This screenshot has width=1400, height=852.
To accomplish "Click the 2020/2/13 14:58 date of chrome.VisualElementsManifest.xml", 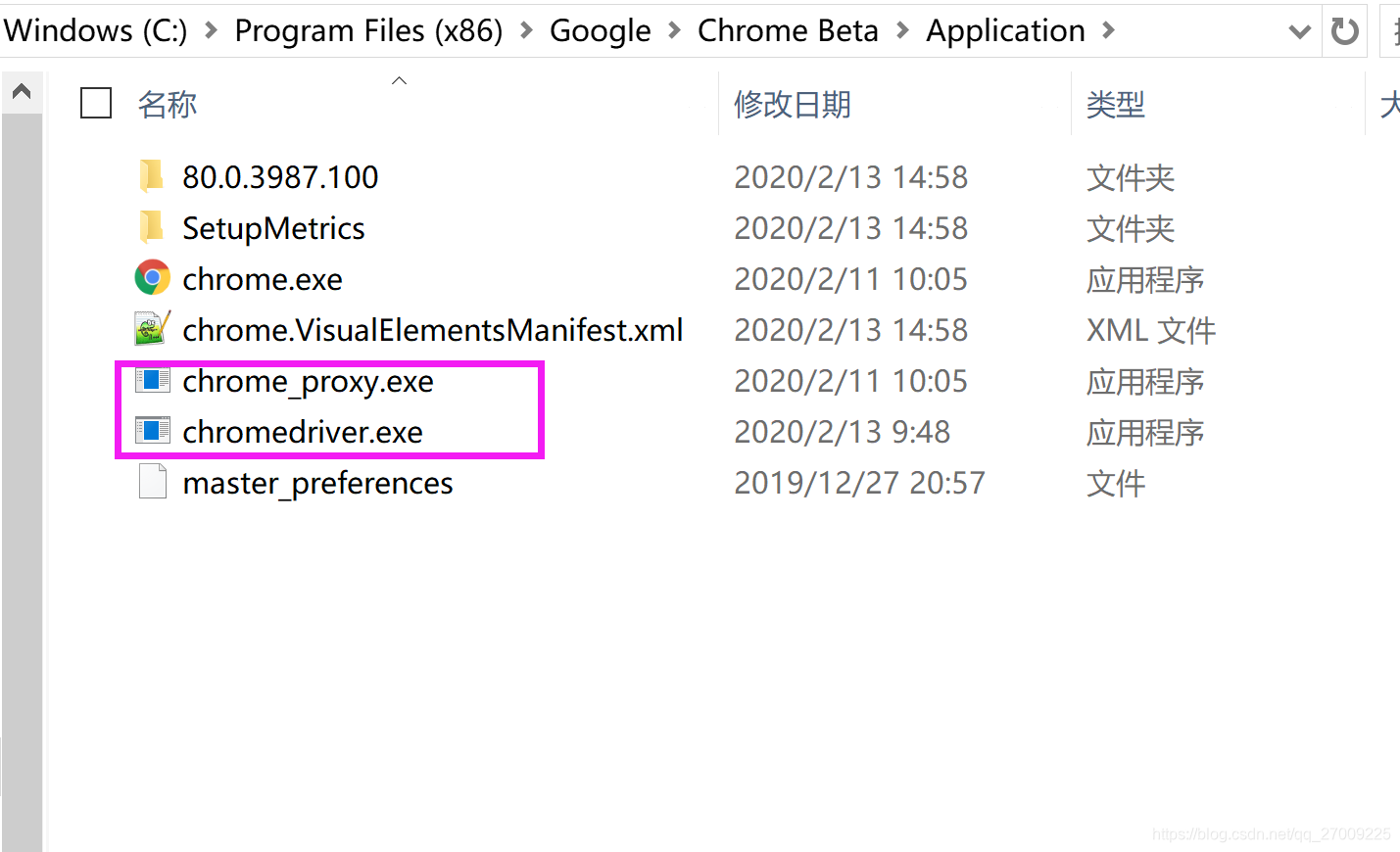I will (x=850, y=330).
